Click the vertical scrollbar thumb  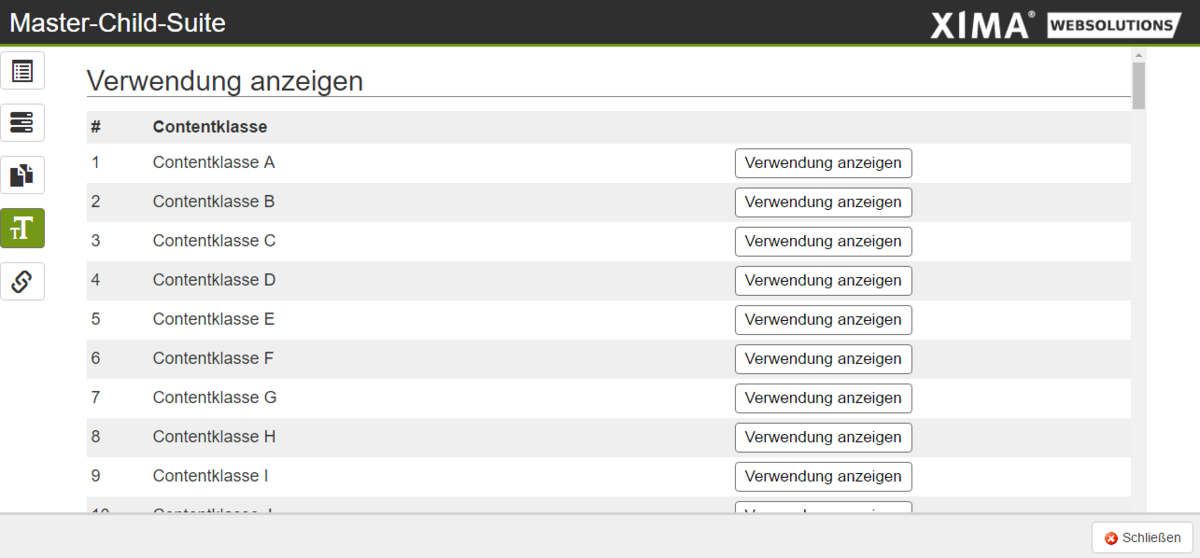tap(1138, 85)
